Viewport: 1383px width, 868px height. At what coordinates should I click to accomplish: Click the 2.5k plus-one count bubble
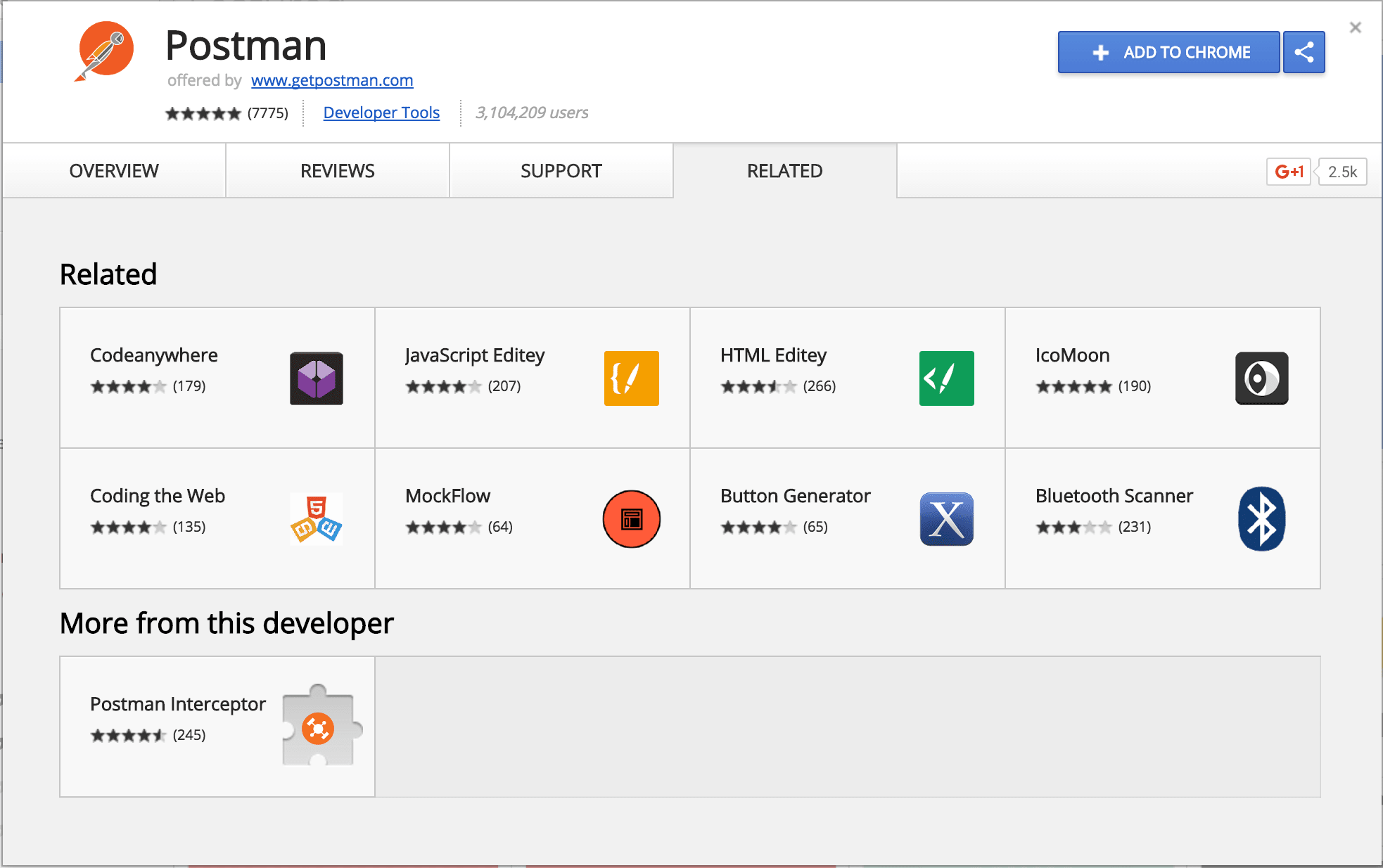click(x=1342, y=172)
